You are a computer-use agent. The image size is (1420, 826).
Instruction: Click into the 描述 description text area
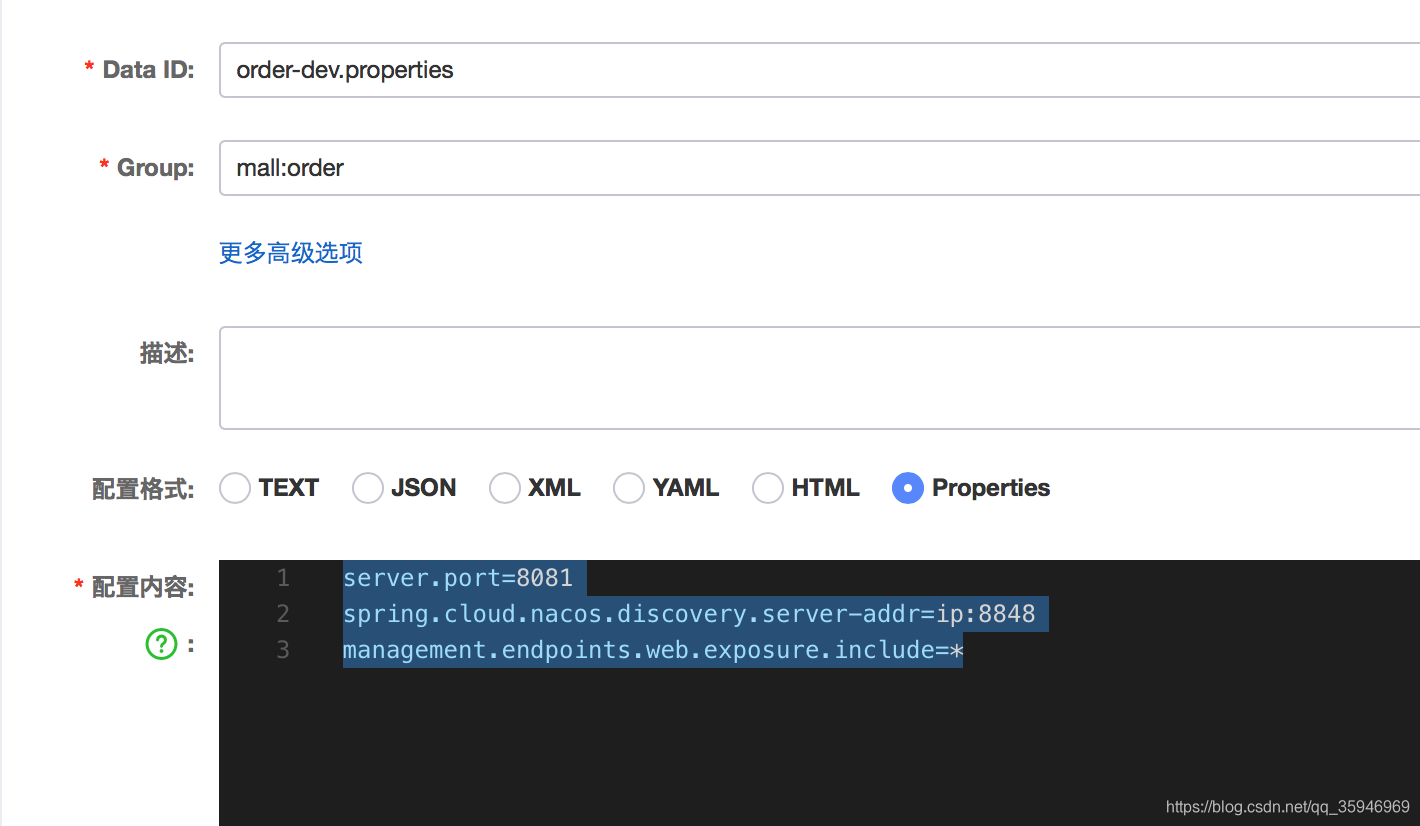click(819, 378)
